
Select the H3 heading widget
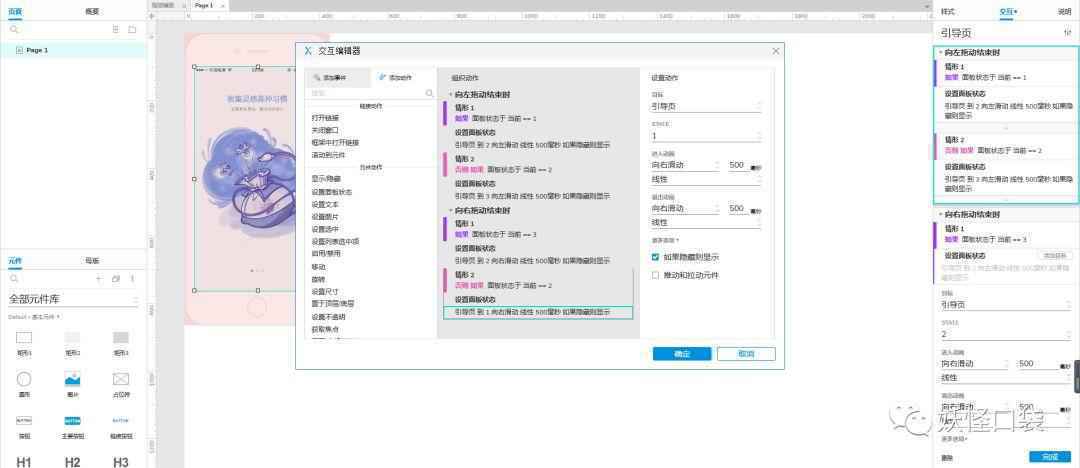coord(121,462)
